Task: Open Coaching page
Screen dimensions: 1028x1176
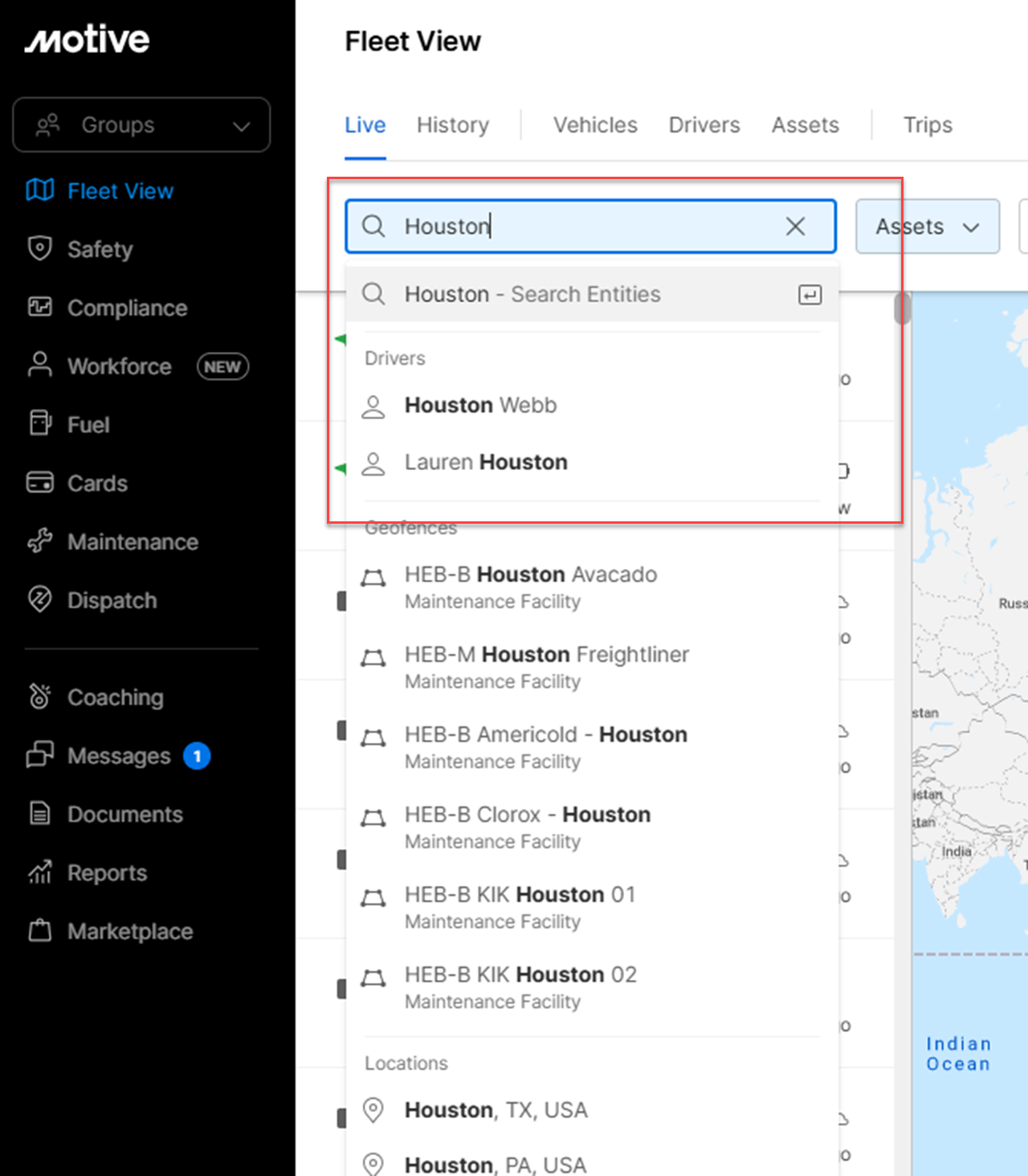Action: (116, 697)
